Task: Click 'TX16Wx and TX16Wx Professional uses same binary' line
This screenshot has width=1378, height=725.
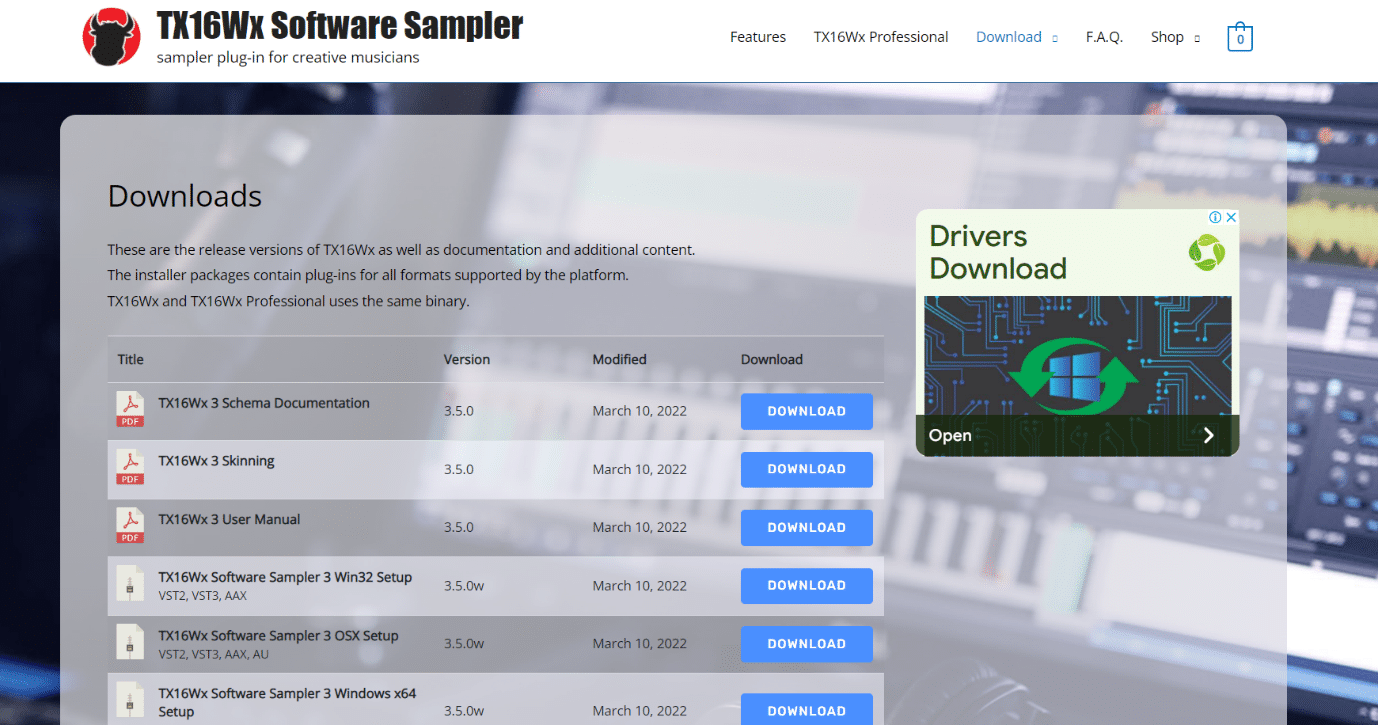Action: (288, 301)
